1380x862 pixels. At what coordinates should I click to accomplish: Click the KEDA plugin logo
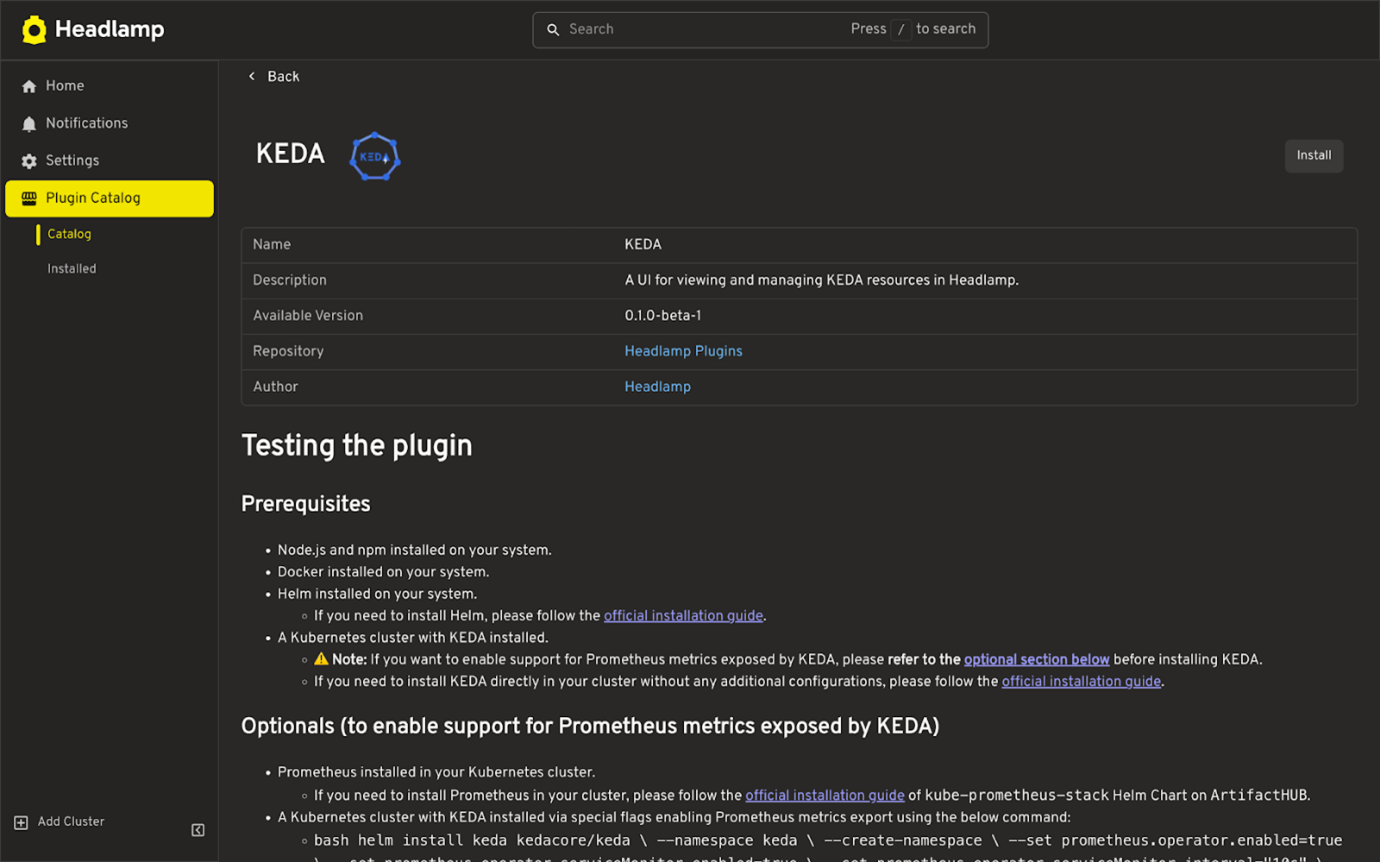tap(375, 156)
